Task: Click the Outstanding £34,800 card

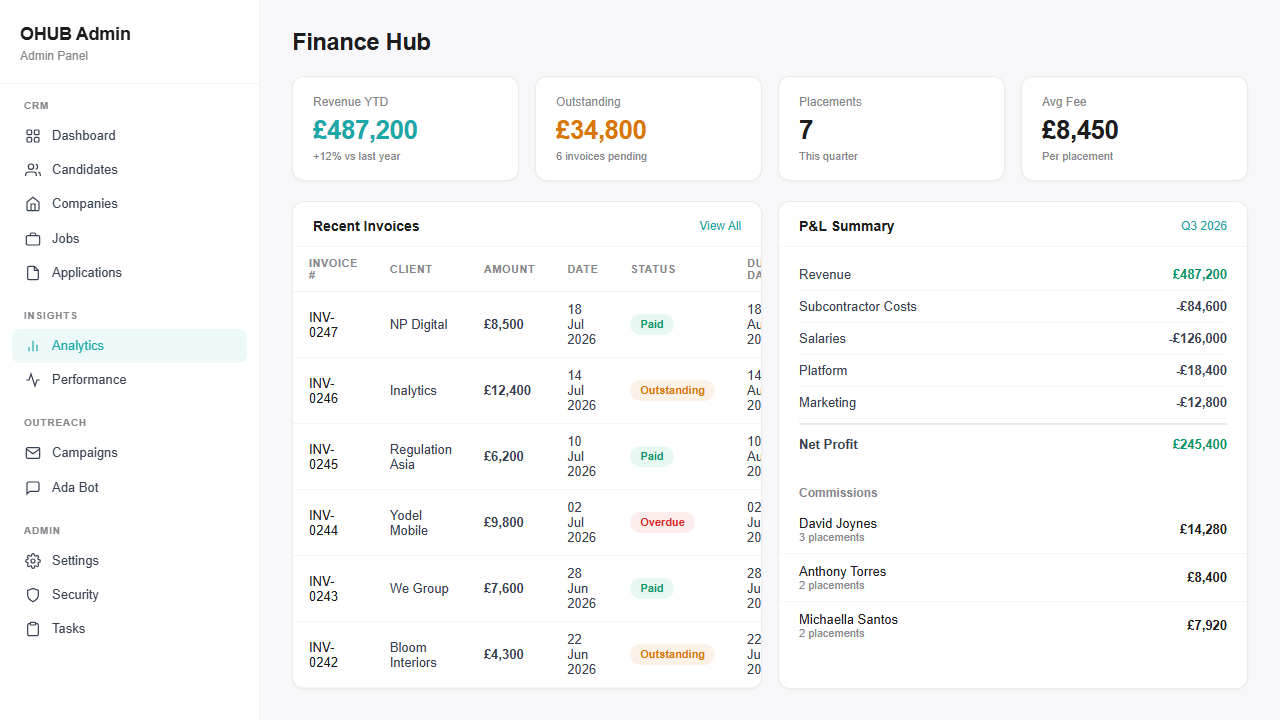Action: (x=648, y=129)
